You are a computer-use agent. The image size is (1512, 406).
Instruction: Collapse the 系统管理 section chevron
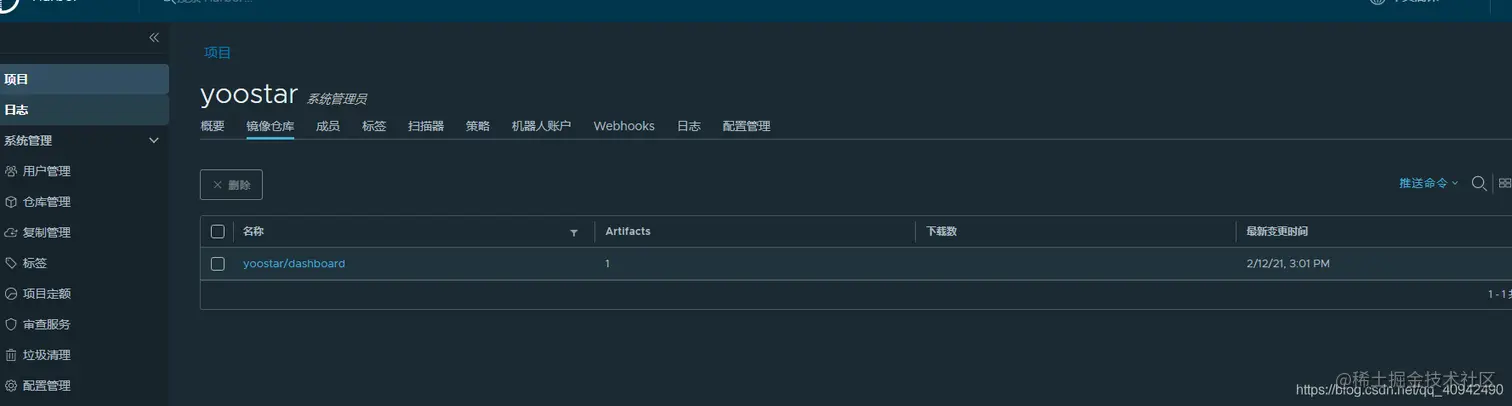[154, 141]
